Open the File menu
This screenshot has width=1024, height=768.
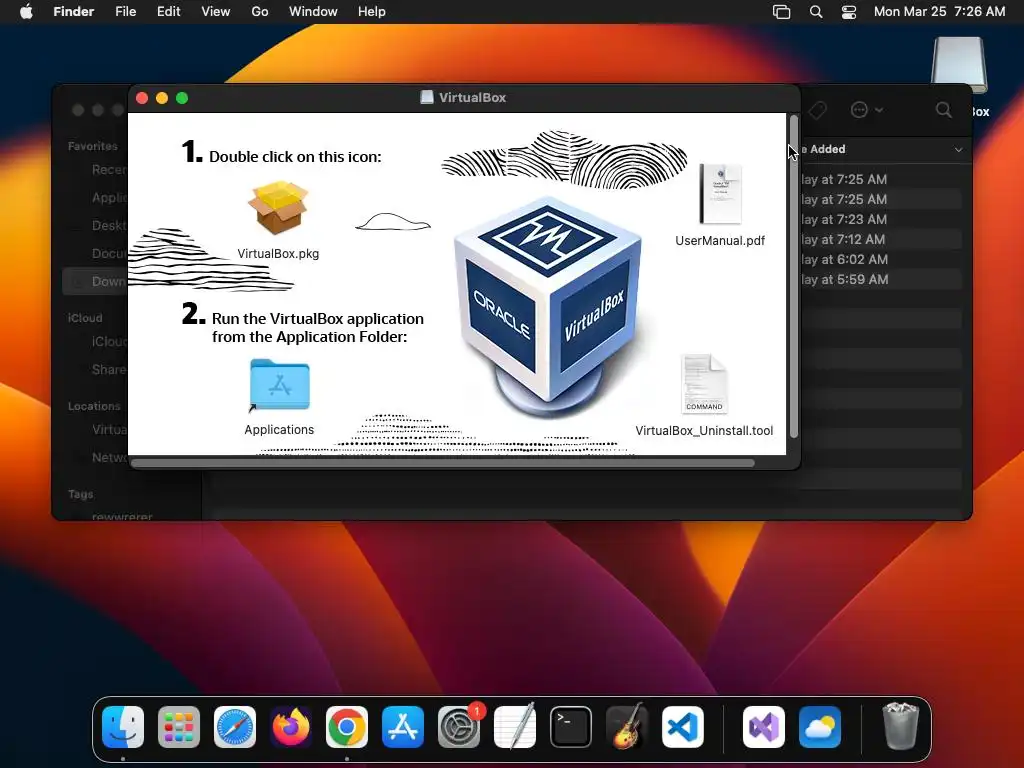125,12
